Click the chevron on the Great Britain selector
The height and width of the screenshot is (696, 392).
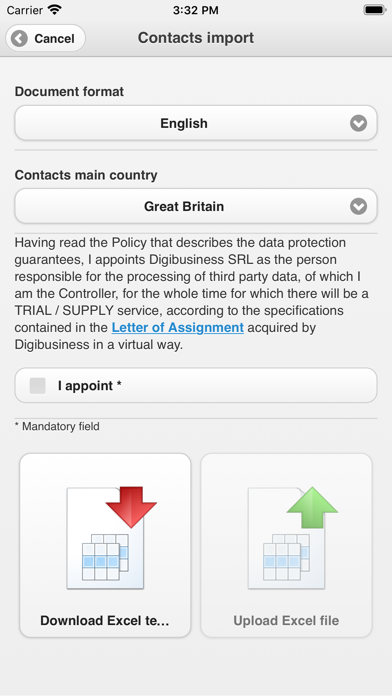(358, 206)
